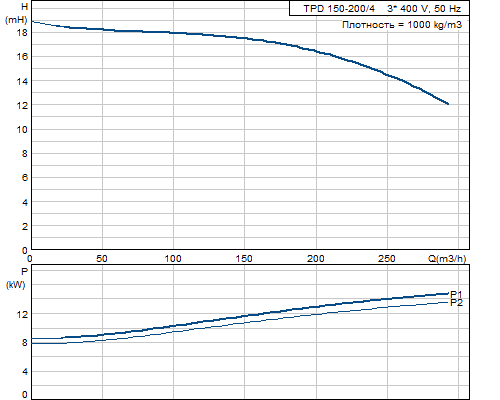Click the 8 tick on power axis
Viewport: 500px width, 400px height.
(x=25, y=343)
